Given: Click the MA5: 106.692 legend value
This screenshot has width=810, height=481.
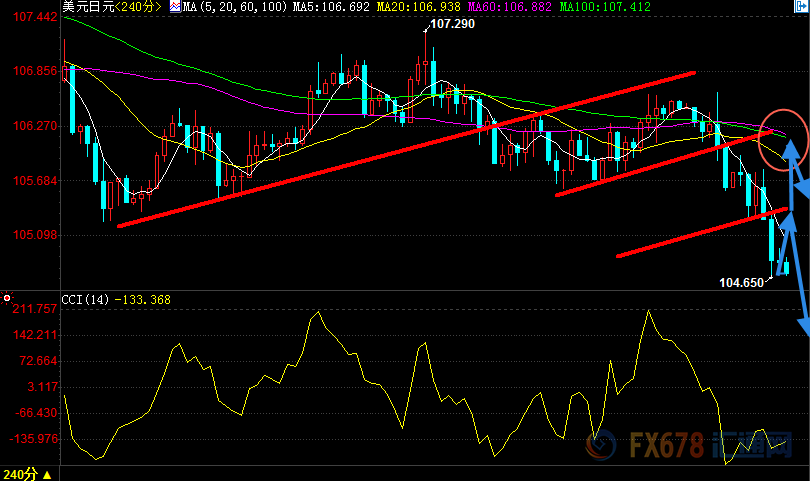Looking at the screenshot, I should (x=330, y=7).
